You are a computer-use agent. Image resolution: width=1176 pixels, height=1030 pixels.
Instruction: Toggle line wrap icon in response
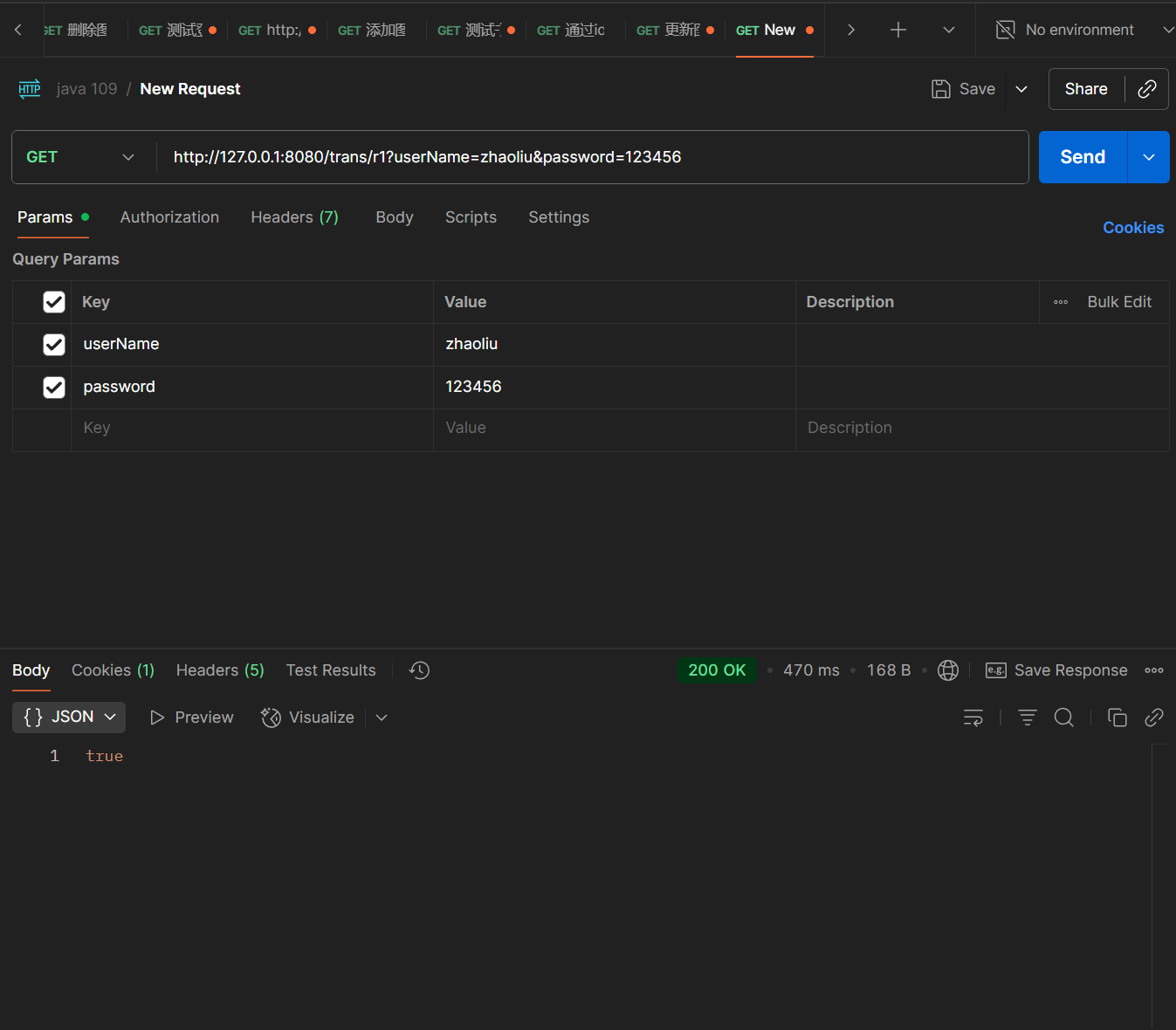pyautogui.click(x=973, y=718)
